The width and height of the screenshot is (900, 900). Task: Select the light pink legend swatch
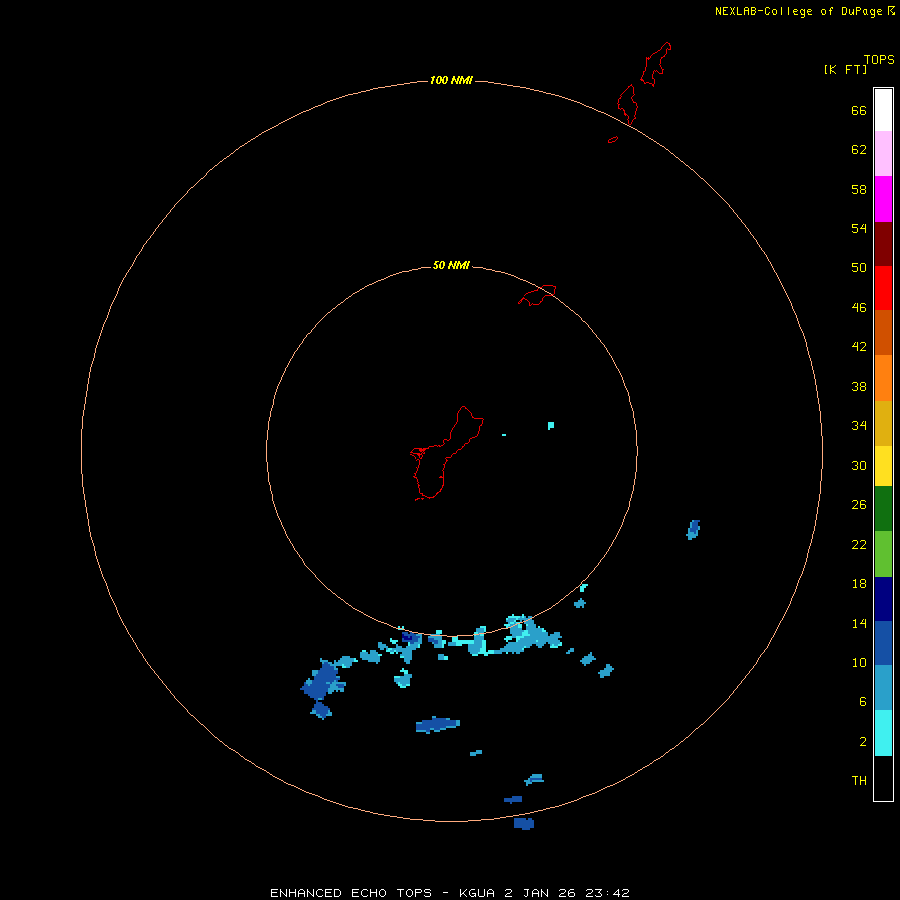pyautogui.click(x=883, y=153)
